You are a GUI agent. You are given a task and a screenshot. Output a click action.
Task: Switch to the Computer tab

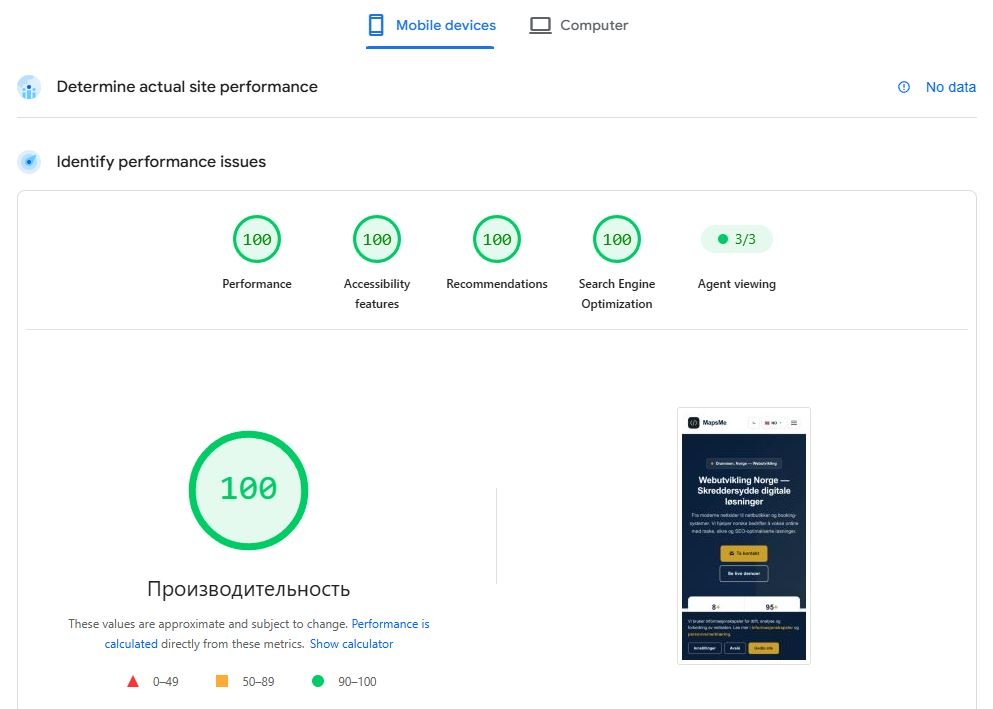578,25
